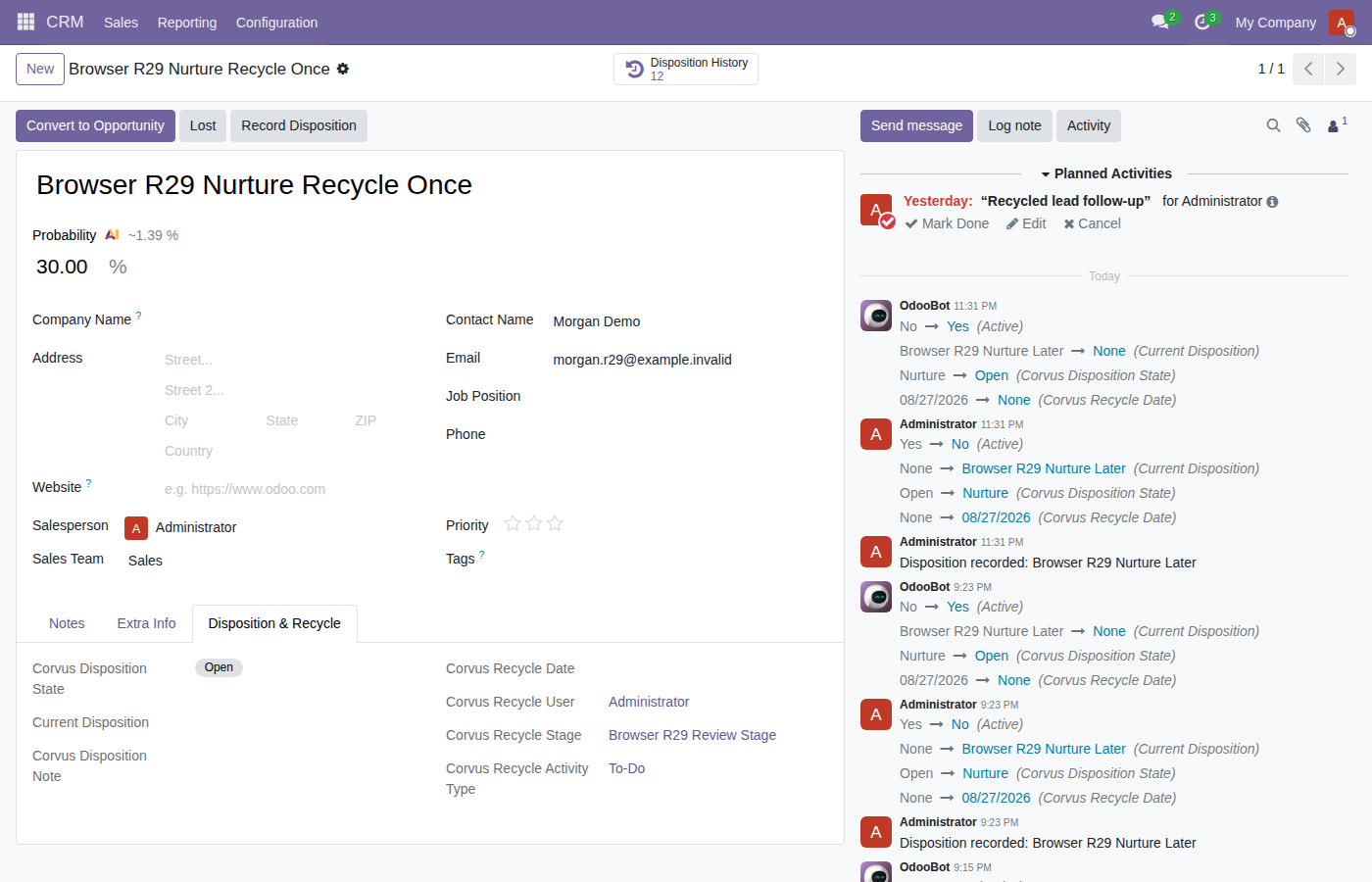Switch to the Notes tab
1372x882 pixels.
67,623
